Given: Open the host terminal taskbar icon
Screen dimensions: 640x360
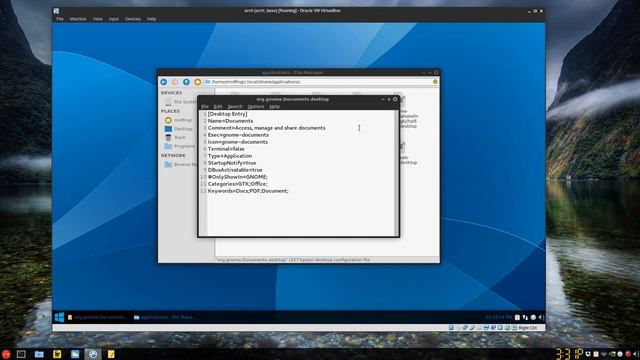Looking at the screenshot, I should [21, 354].
